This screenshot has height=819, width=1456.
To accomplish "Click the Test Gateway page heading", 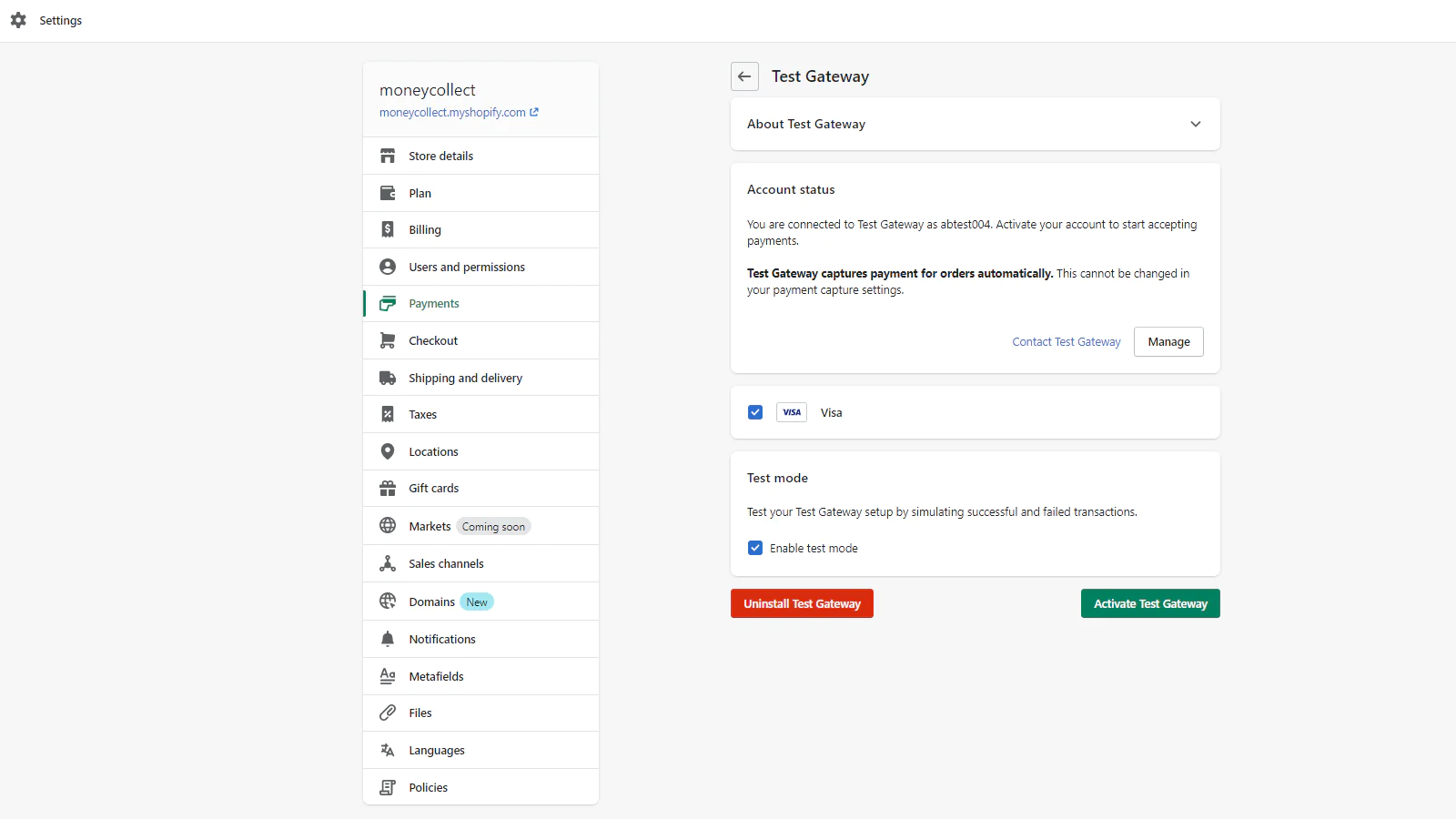I will pyautogui.click(x=820, y=76).
